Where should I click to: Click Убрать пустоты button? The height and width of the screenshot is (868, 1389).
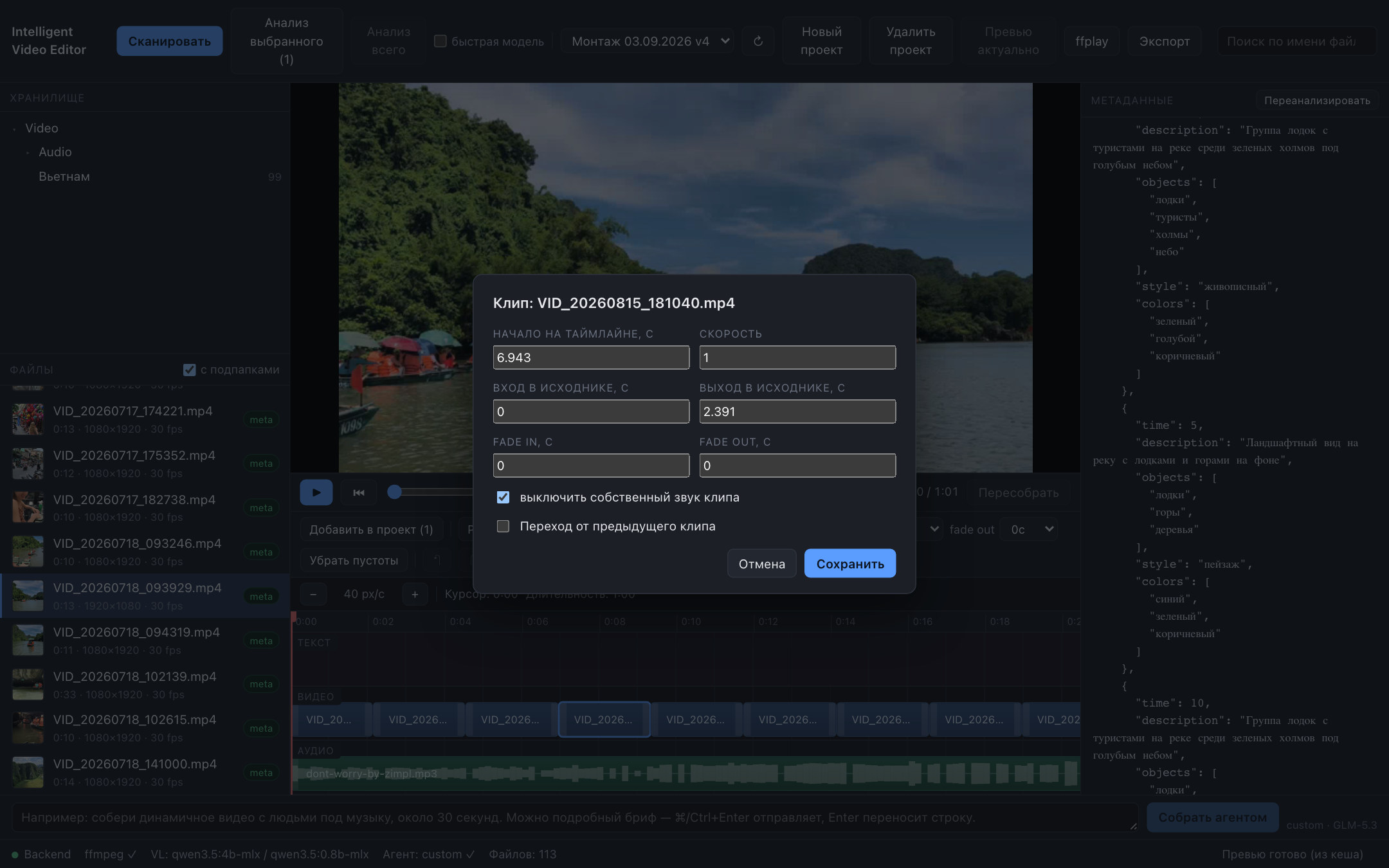click(x=354, y=560)
